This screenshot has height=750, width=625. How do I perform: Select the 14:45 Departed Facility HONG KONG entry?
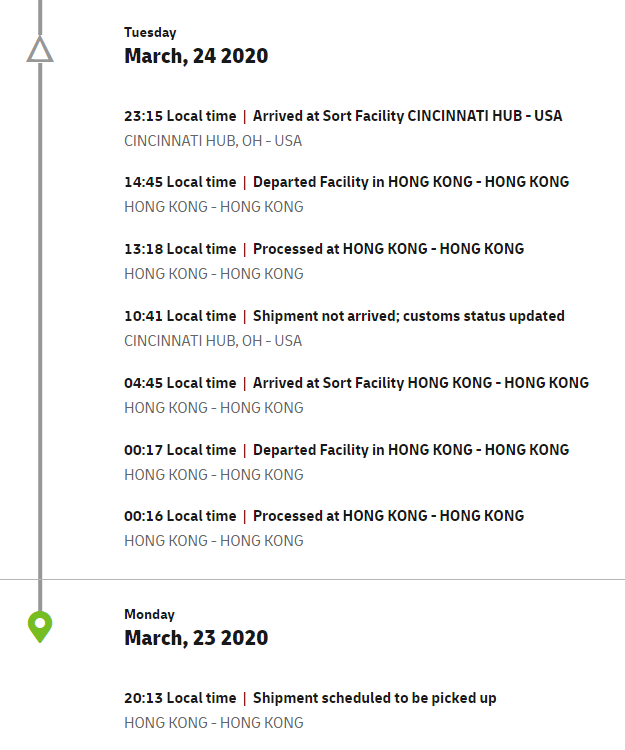coord(410,182)
